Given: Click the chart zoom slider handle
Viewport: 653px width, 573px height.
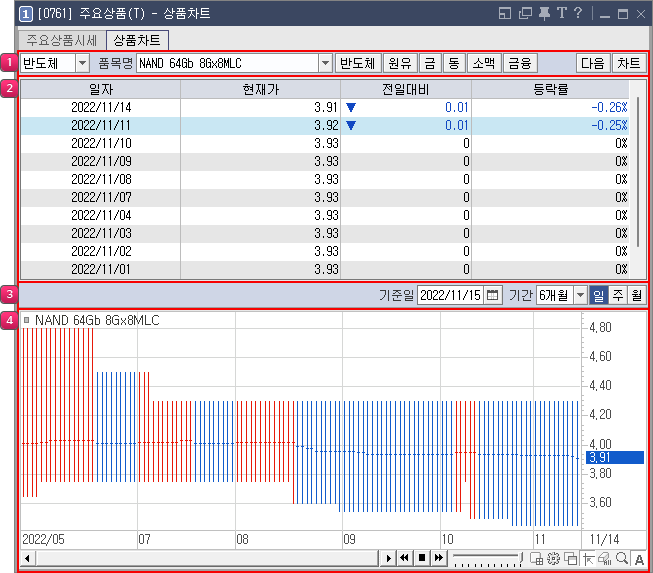Looking at the screenshot, I should (521, 557).
